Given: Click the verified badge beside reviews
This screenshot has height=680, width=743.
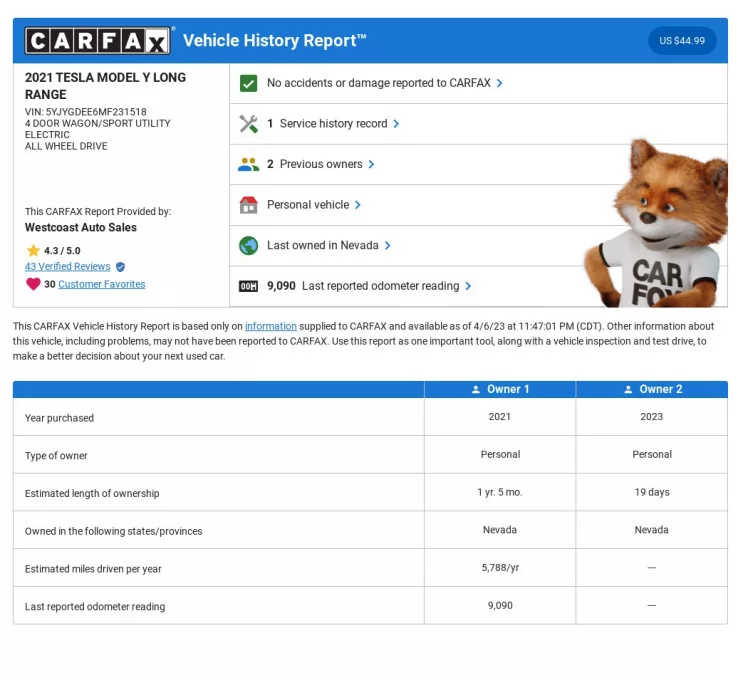Looking at the screenshot, I should pos(121,267).
